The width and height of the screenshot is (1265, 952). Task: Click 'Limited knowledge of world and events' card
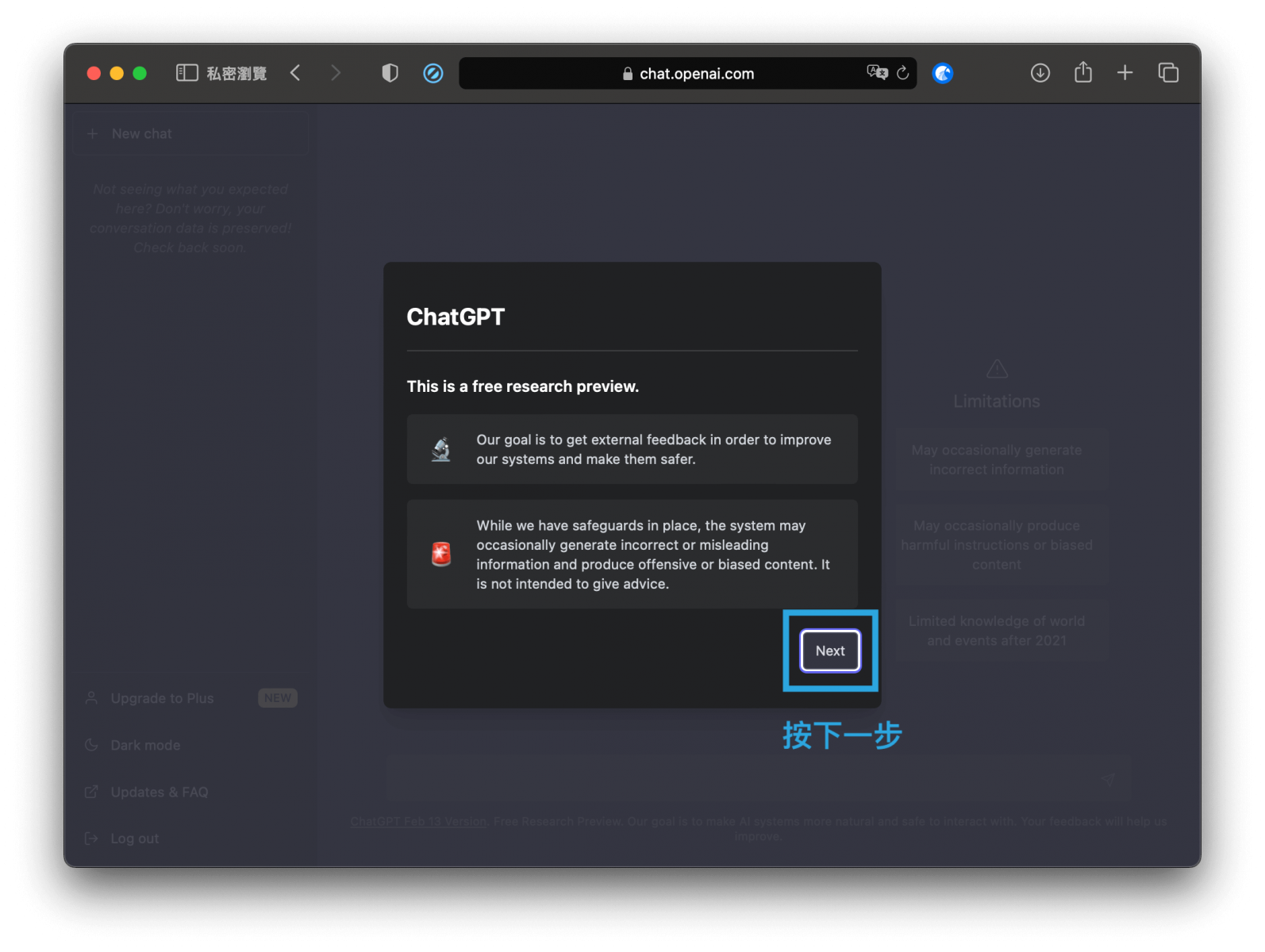pos(997,631)
